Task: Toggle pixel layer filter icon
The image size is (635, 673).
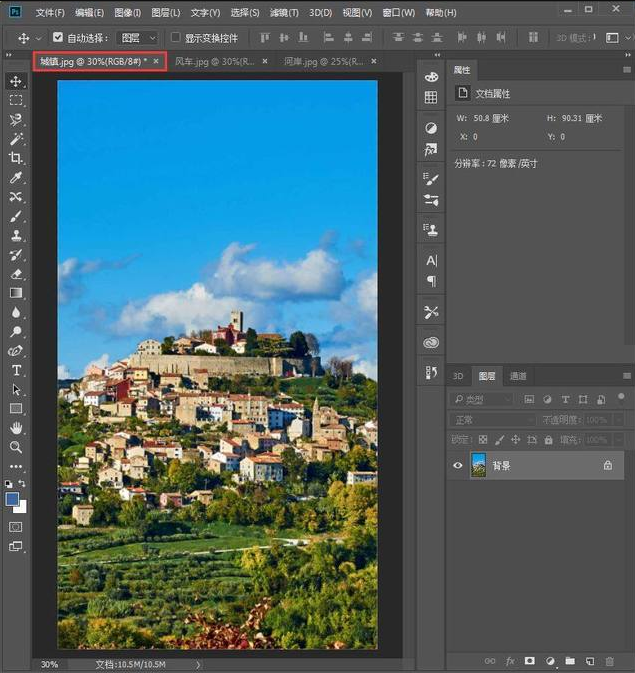Action: [529, 400]
